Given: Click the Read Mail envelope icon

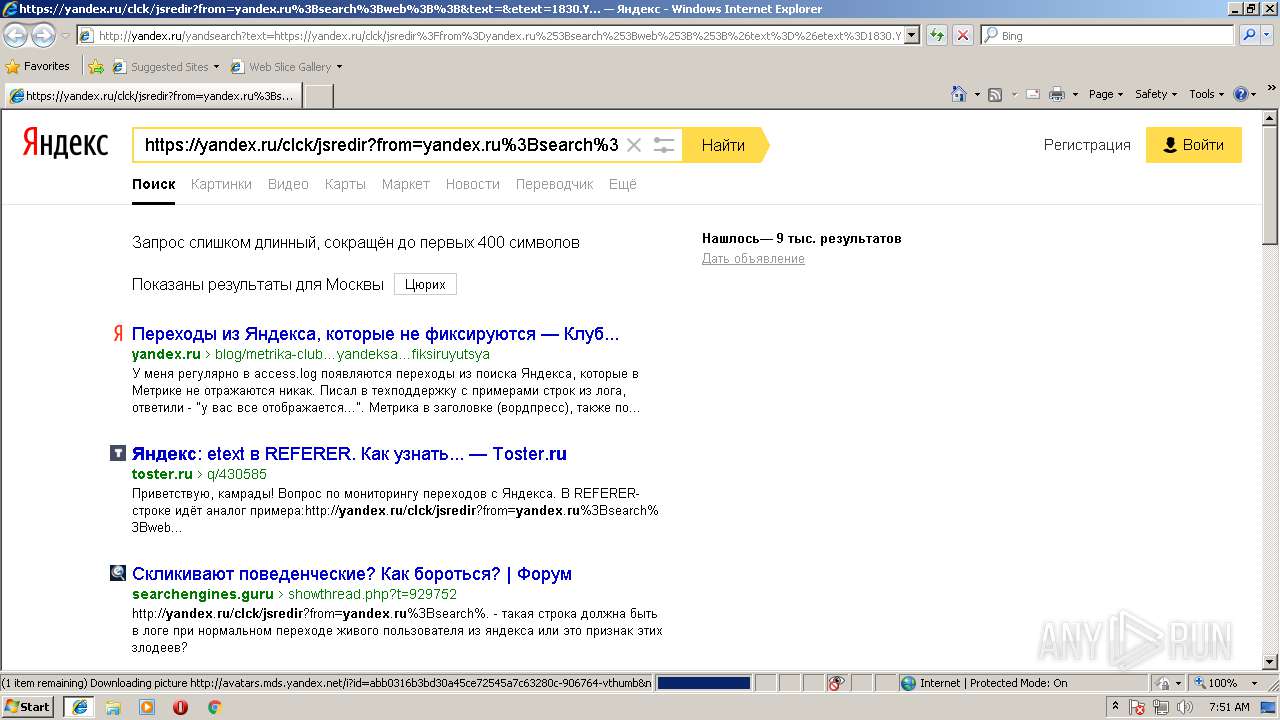Looking at the screenshot, I should pyautogui.click(x=1033, y=94).
